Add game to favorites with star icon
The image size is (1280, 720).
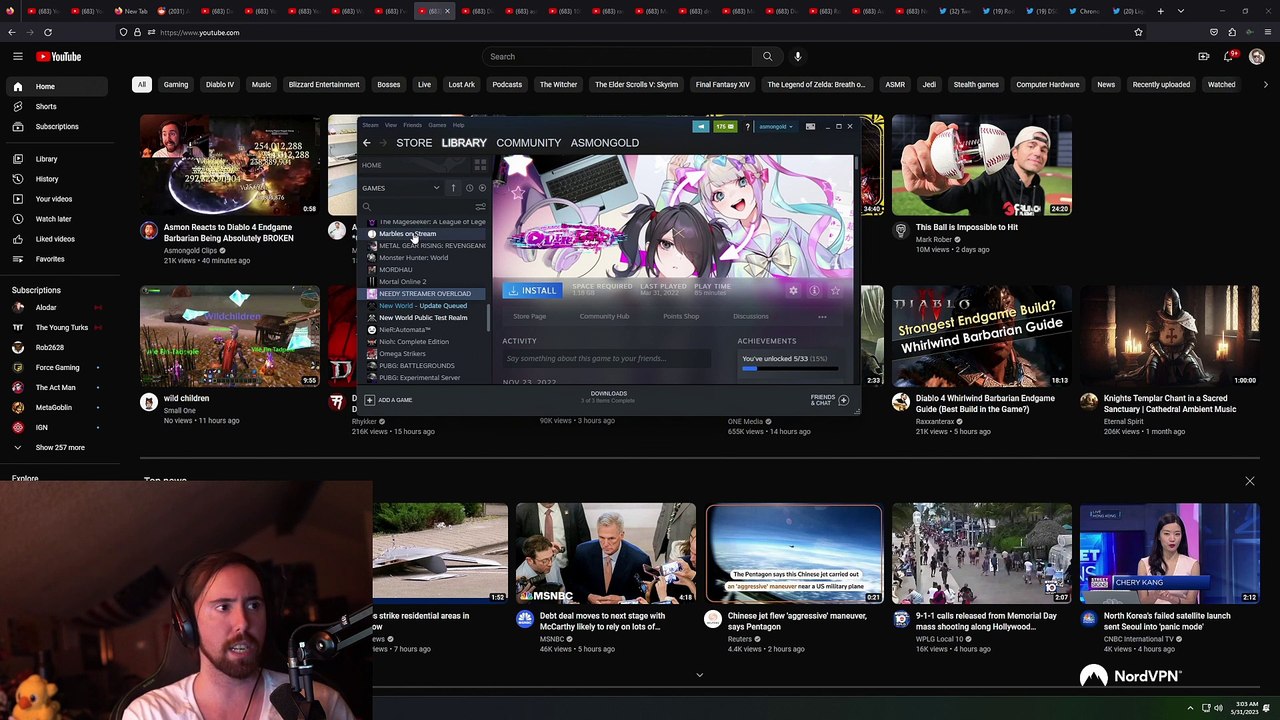coord(835,291)
